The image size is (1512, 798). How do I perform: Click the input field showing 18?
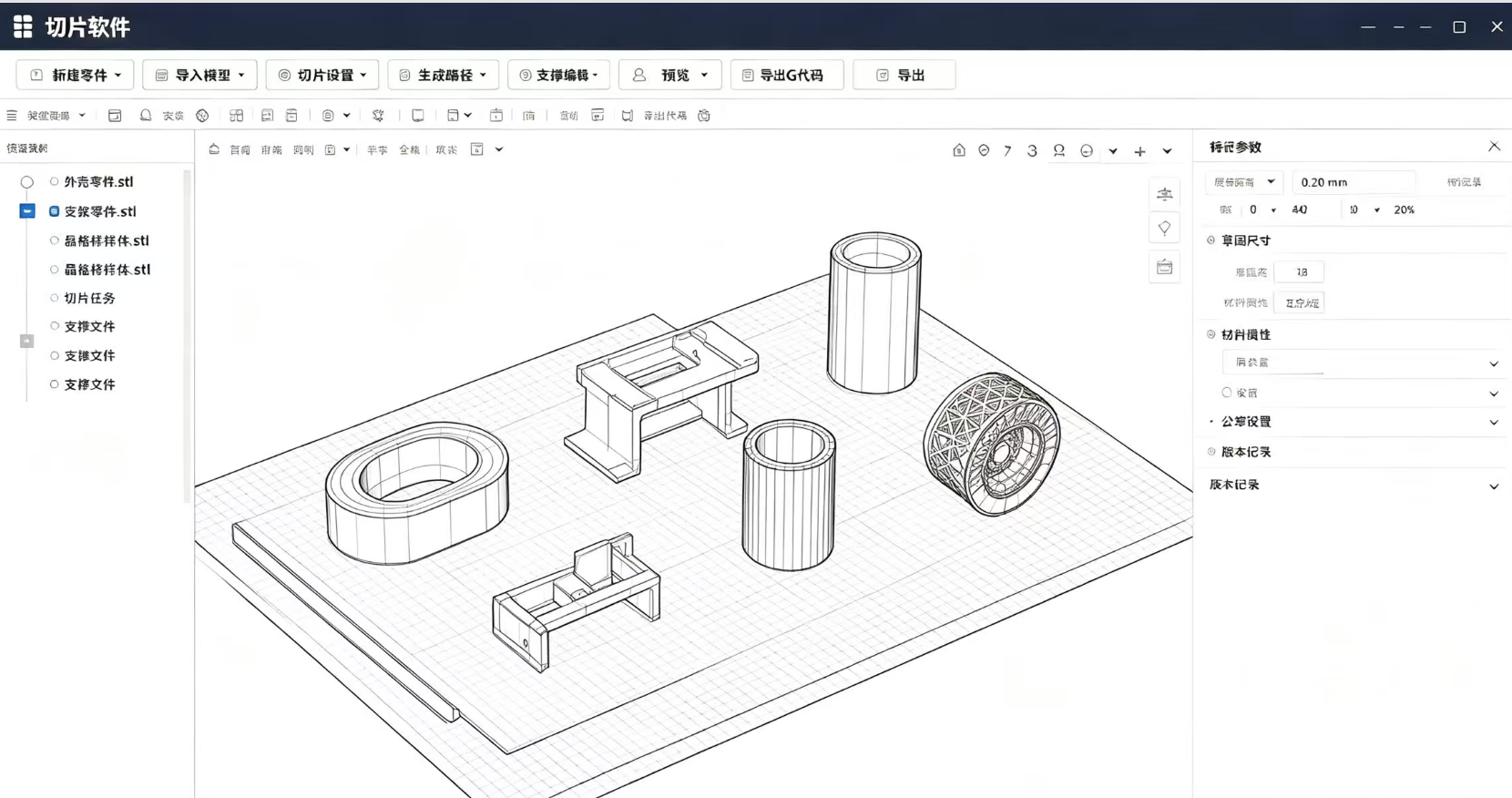1299,271
